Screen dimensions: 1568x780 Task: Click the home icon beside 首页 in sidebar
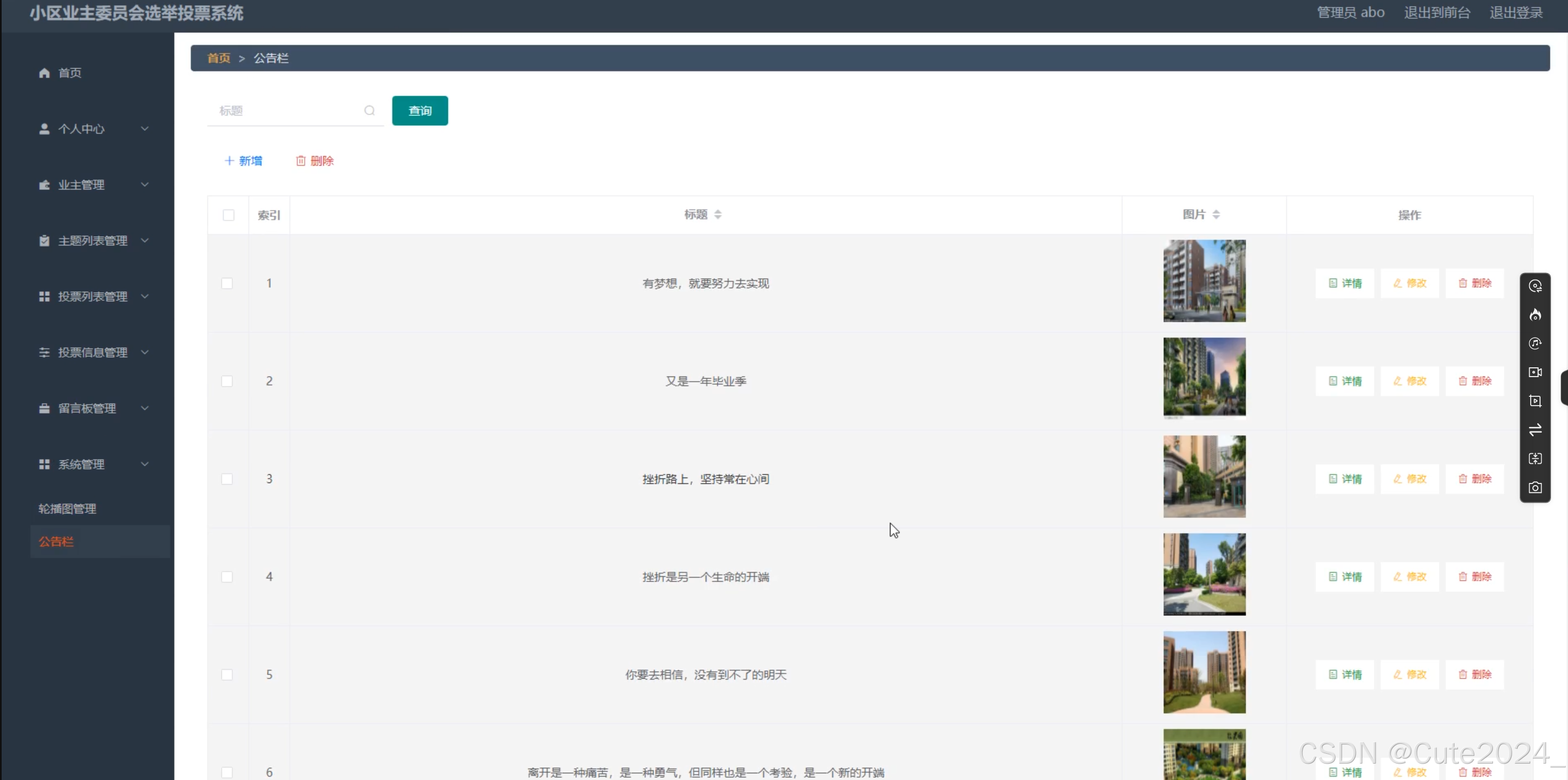(x=44, y=73)
